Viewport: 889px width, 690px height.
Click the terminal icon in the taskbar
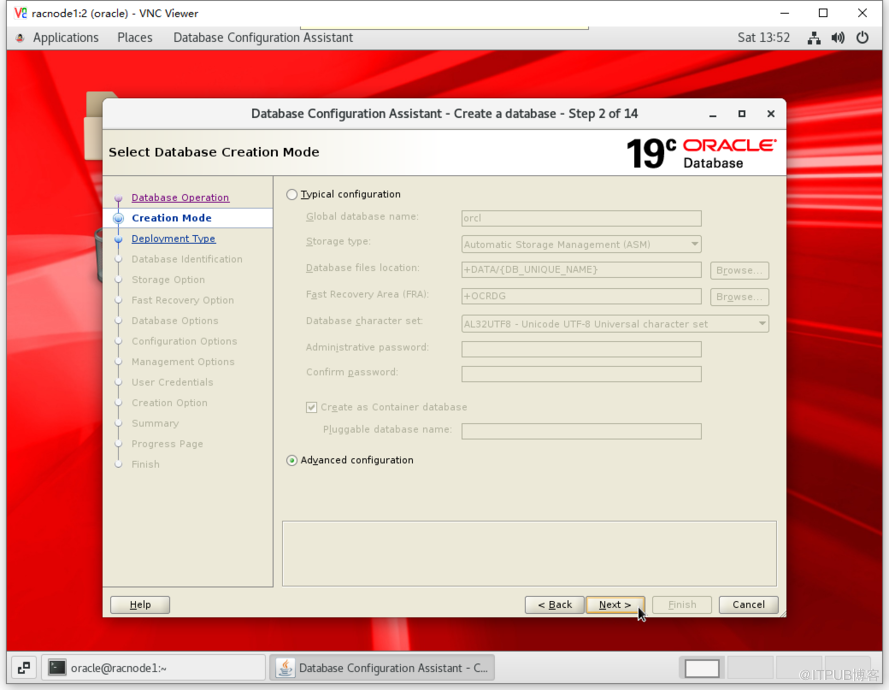pyautogui.click(x=58, y=668)
